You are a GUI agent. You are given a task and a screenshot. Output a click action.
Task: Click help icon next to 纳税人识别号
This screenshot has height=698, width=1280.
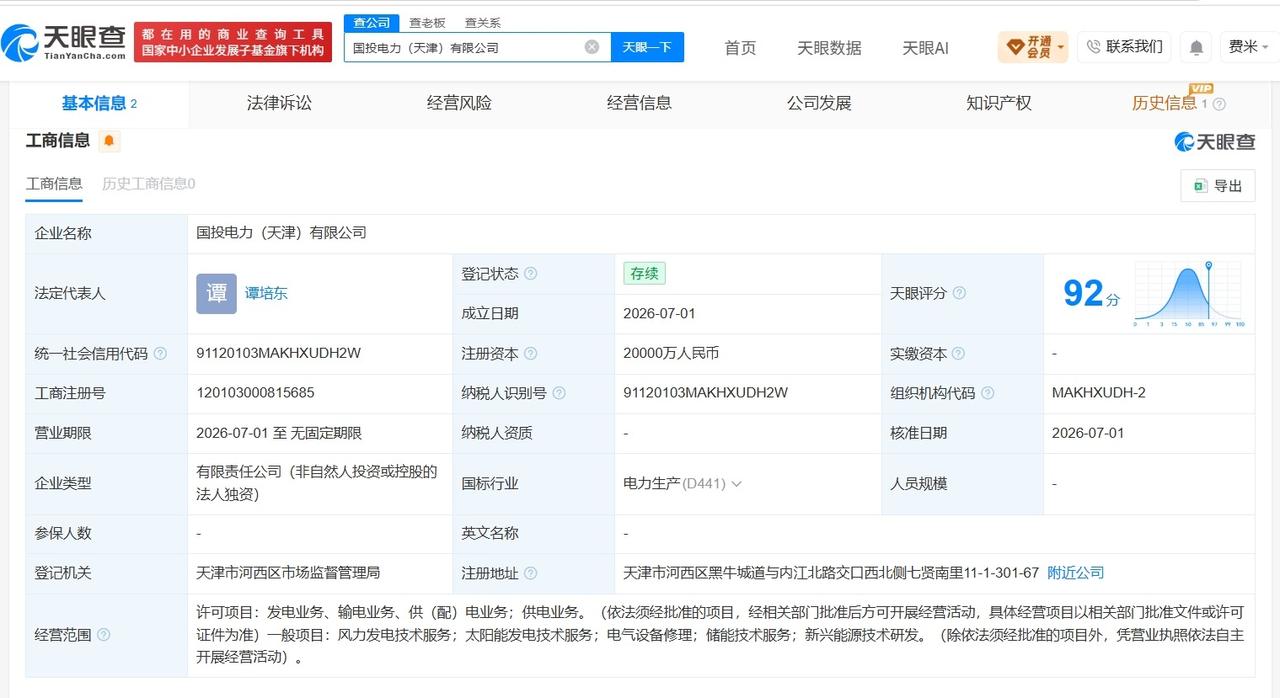coord(558,393)
